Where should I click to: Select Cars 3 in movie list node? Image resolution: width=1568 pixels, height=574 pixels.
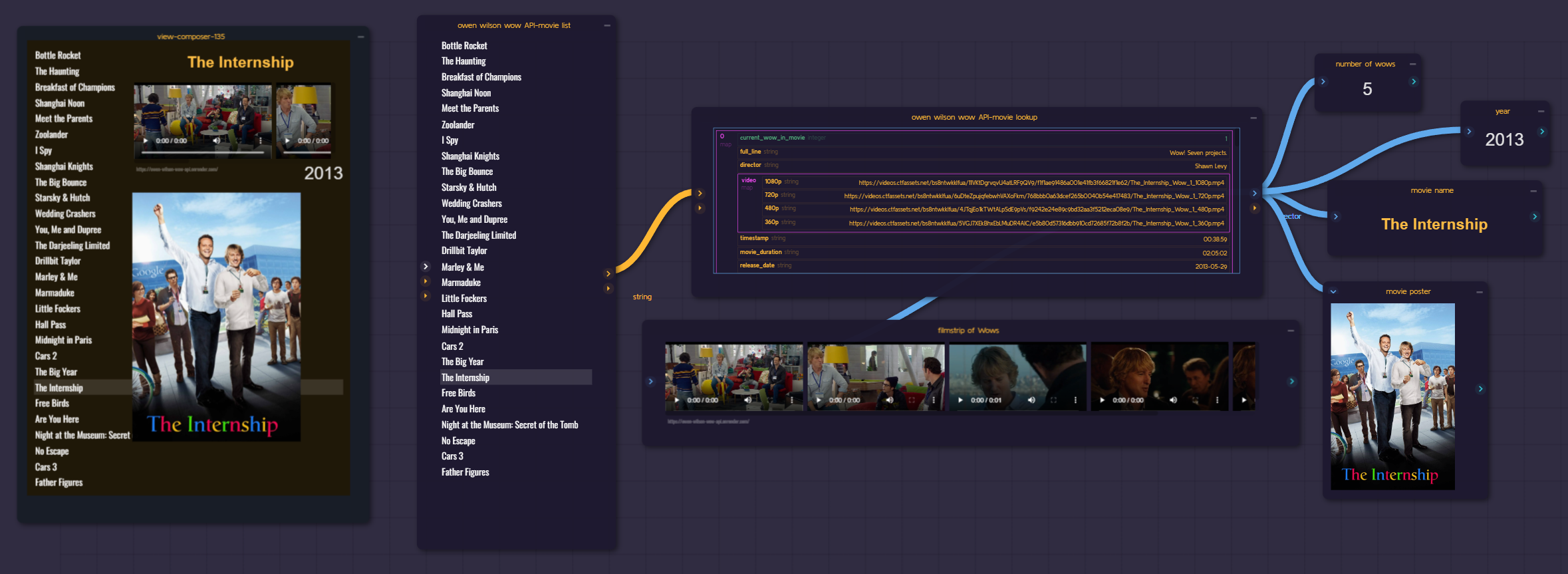pyautogui.click(x=452, y=456)
